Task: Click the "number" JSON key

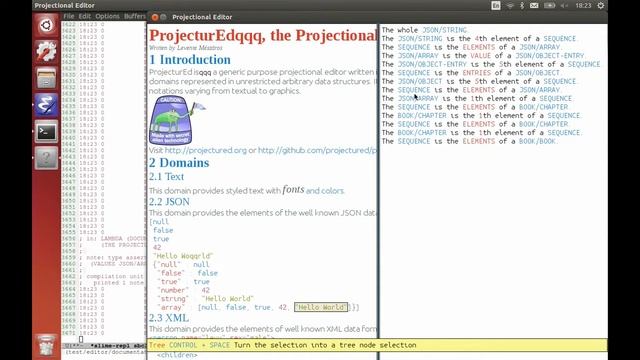Action: (173, 290)
